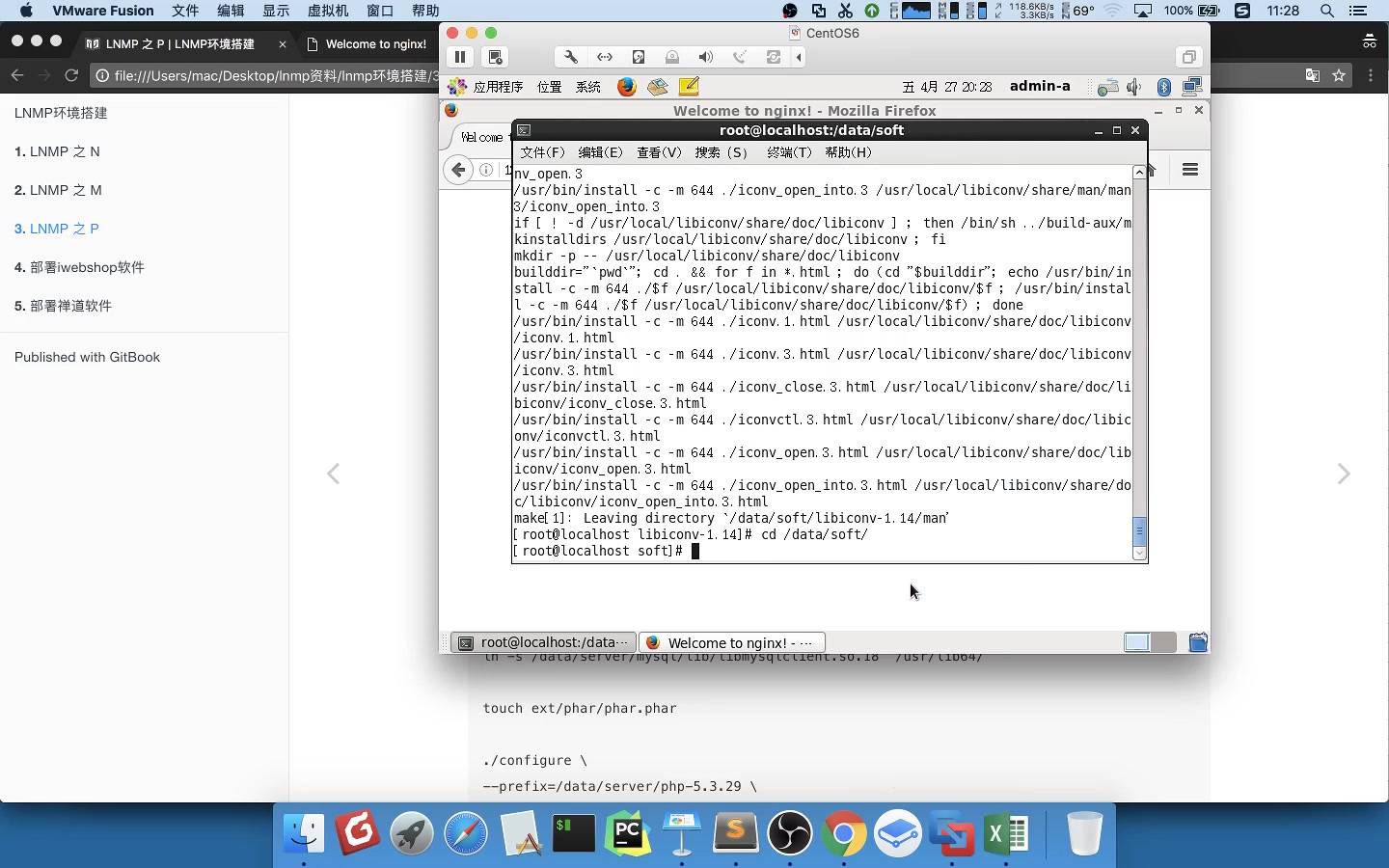Open section 3. LNMP 之 P
Viewport: 1389px width, 868px height.
point(57,229)
